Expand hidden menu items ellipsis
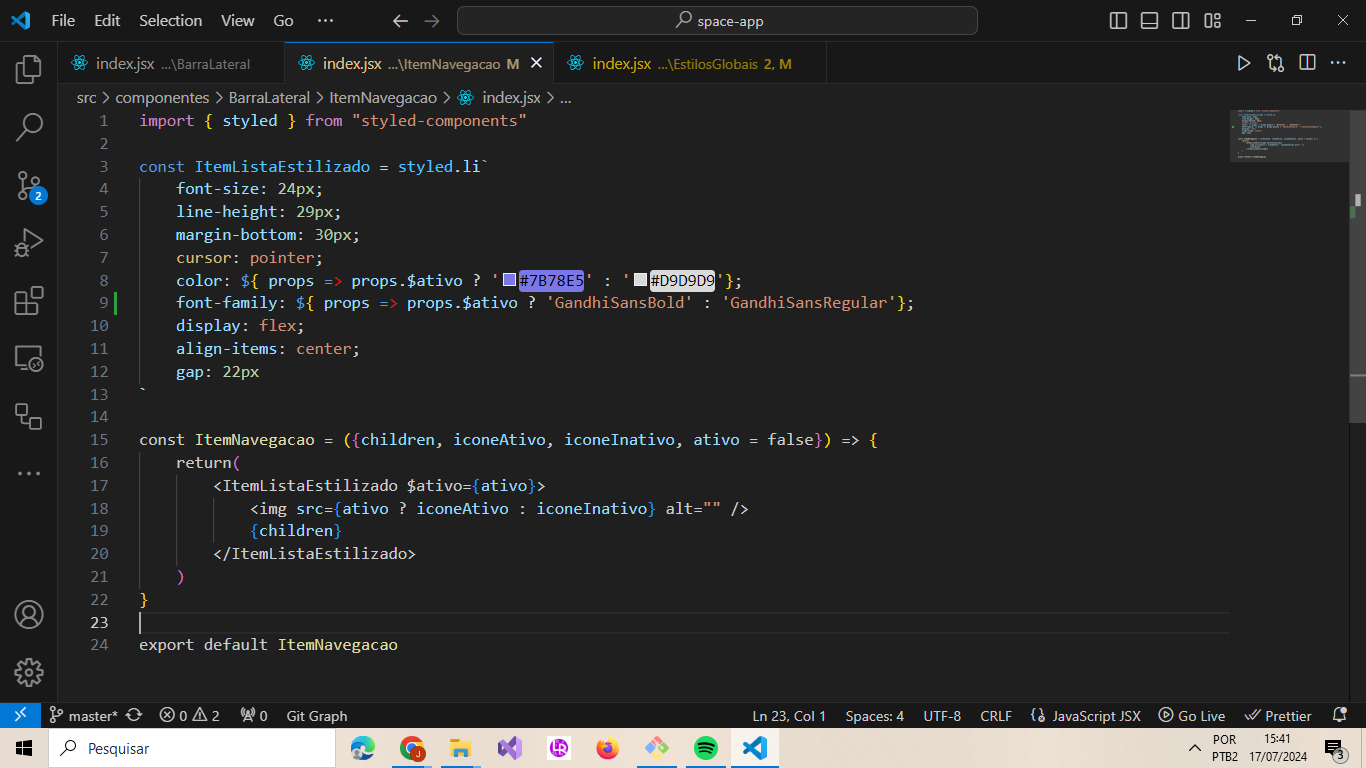The height and width of the screenshot is (768, 1366). click(x=325, y=20)
